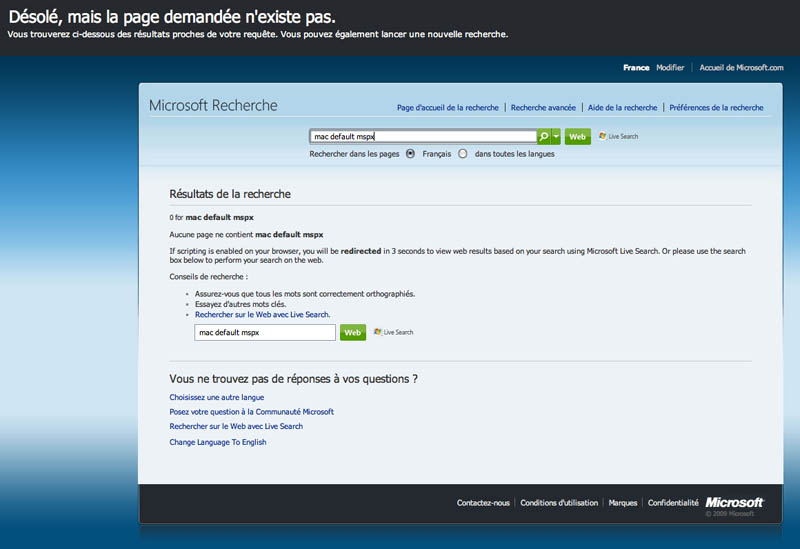Open 'Posez votre question à la Communauté Microsoft'

point(252,411)
